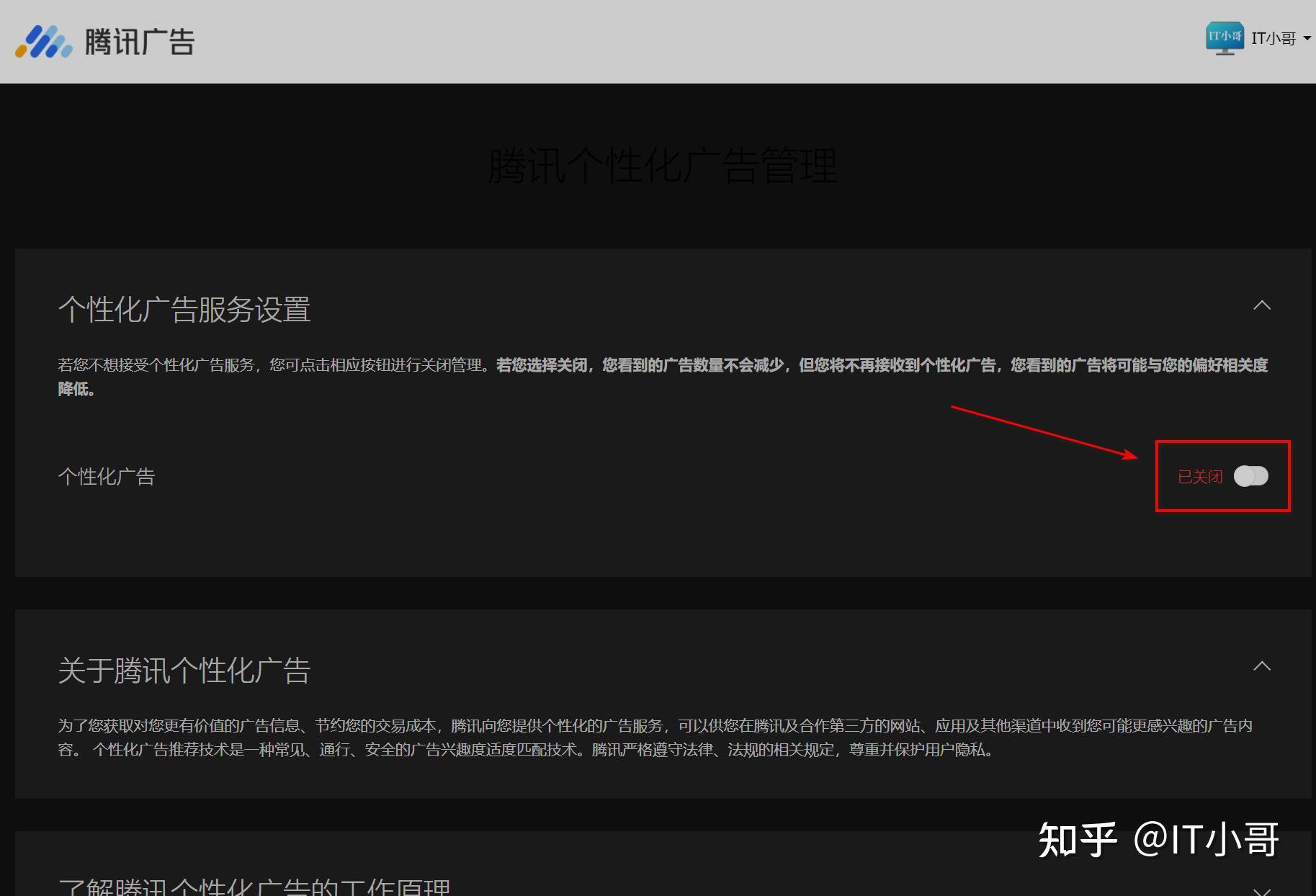The width and height of the screenshot is (1316, 896).
Task: Collapse the 关于腾讯个性化广告 section
Action: click(x=1262, y=666)
